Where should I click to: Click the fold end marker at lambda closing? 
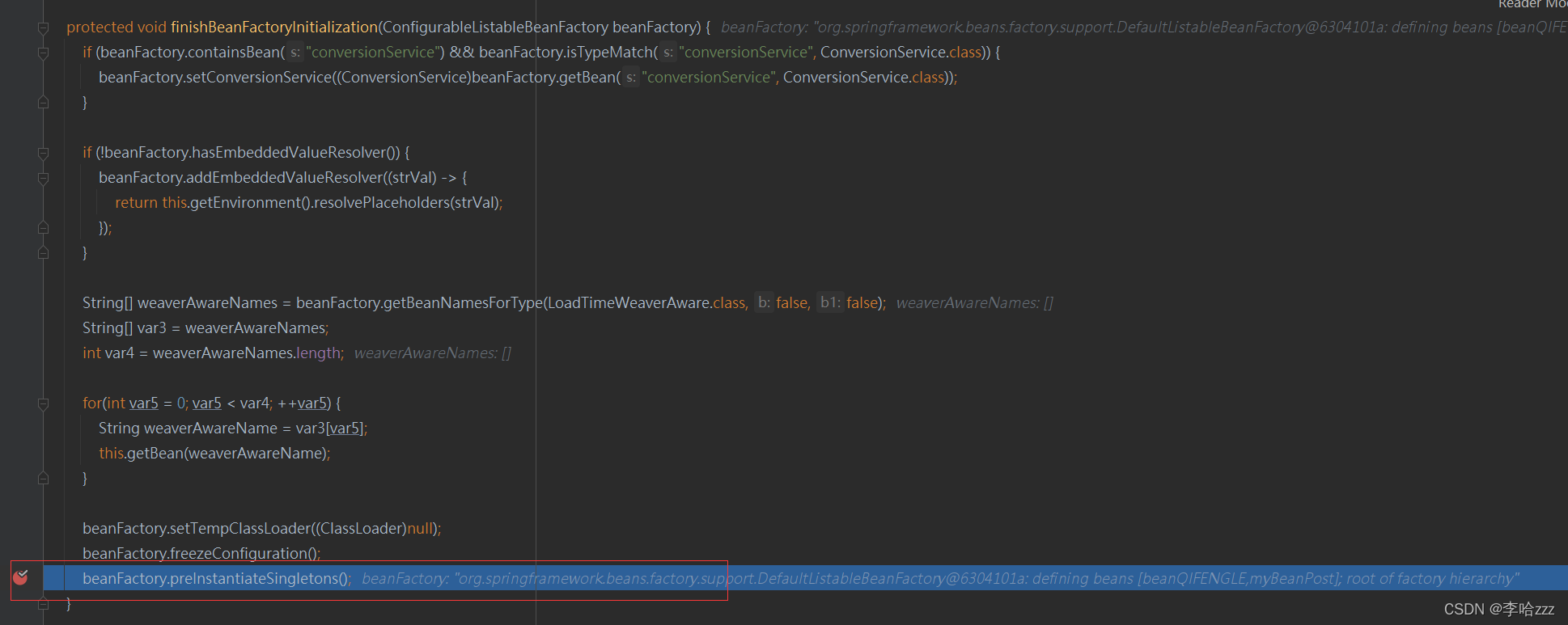click(44, 228)
